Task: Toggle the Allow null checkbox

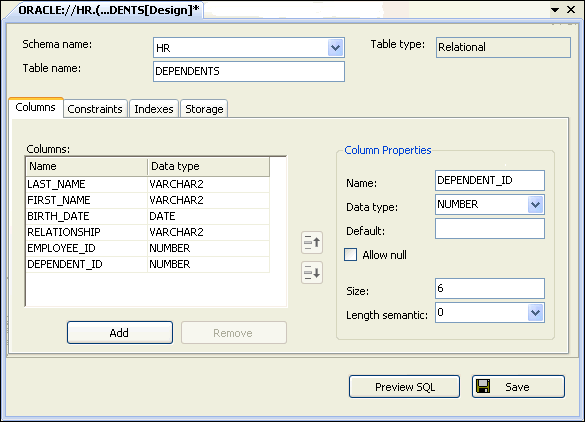Action: pos(350,255)
